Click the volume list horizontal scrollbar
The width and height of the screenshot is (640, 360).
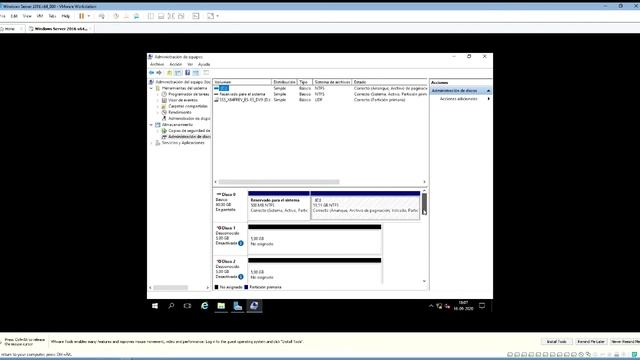pyautogui.click(x=279, y=182)
